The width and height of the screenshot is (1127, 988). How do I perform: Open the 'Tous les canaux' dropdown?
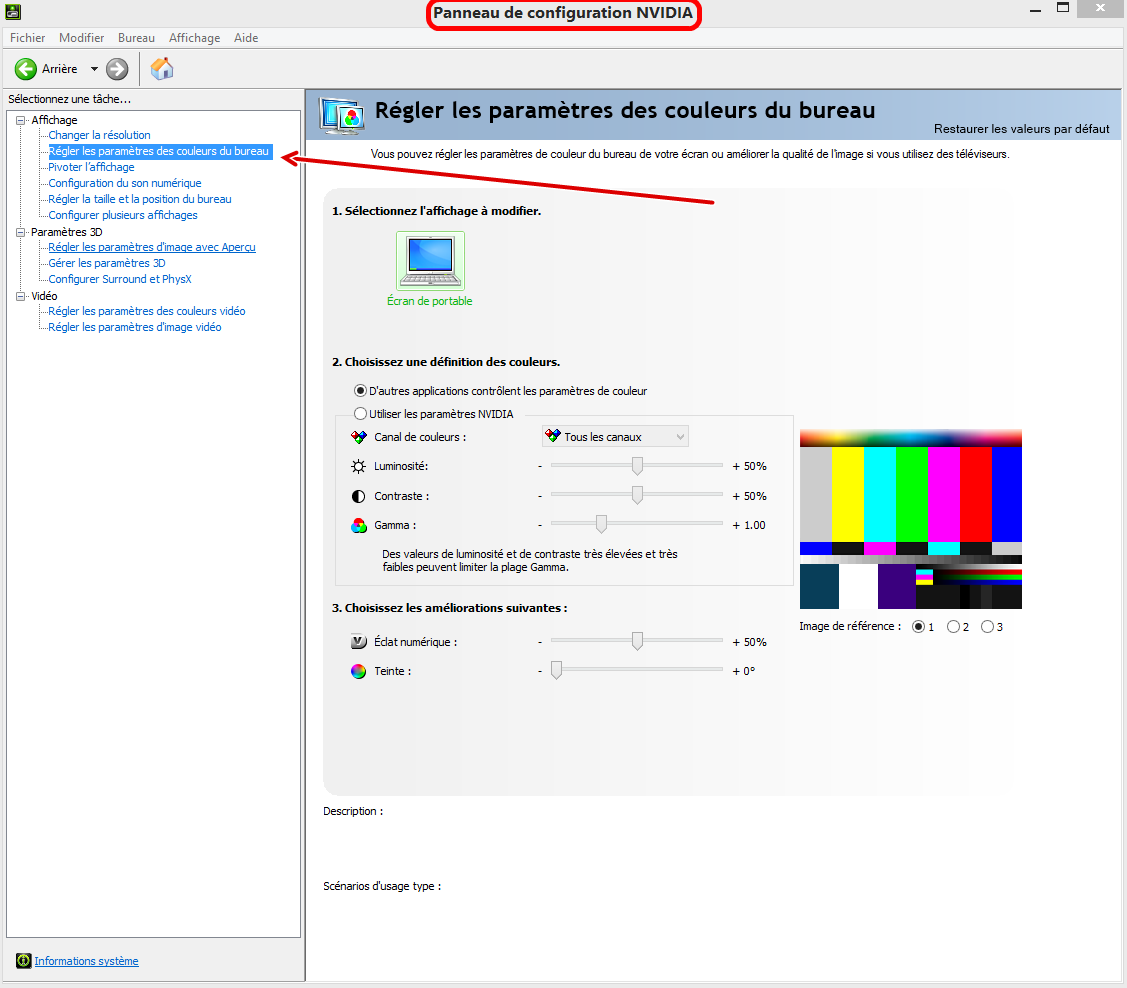615,437
